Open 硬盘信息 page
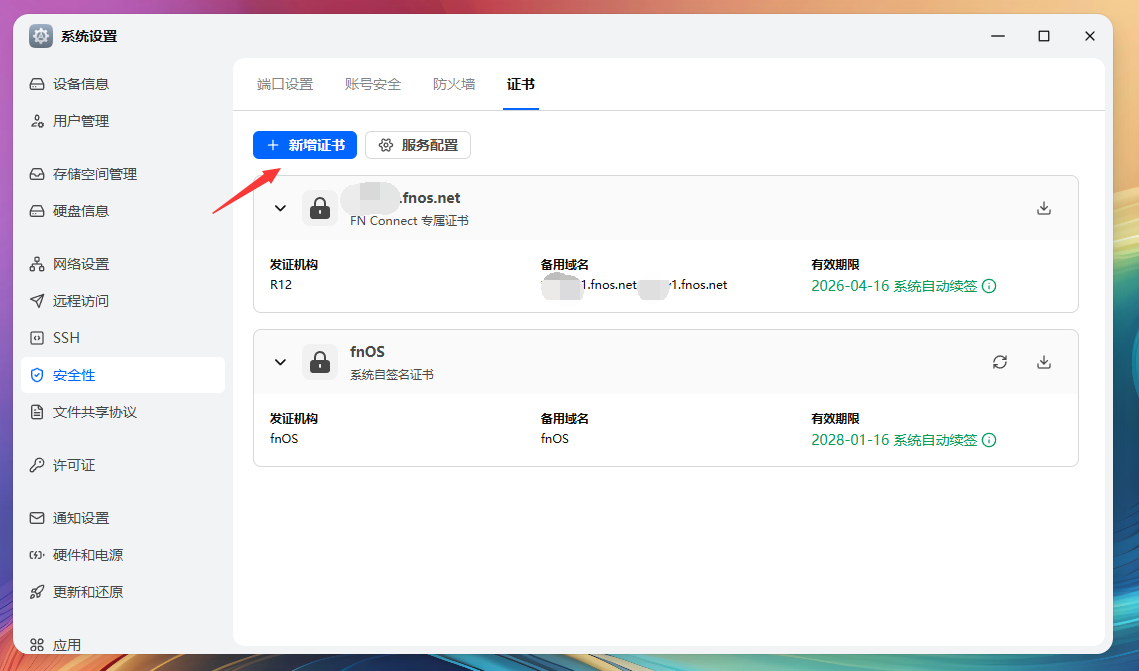Viewport: 1139px width, 671px height. click(x=123, y=211)
